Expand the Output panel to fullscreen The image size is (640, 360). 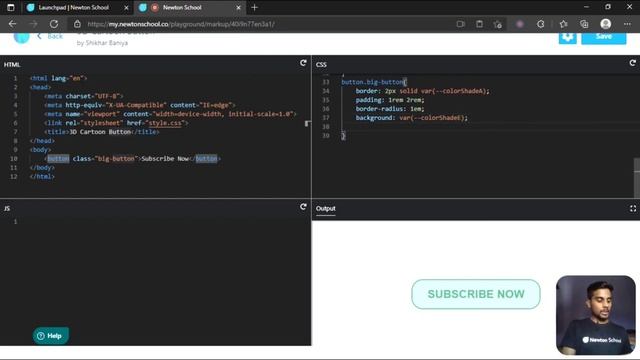633,209
